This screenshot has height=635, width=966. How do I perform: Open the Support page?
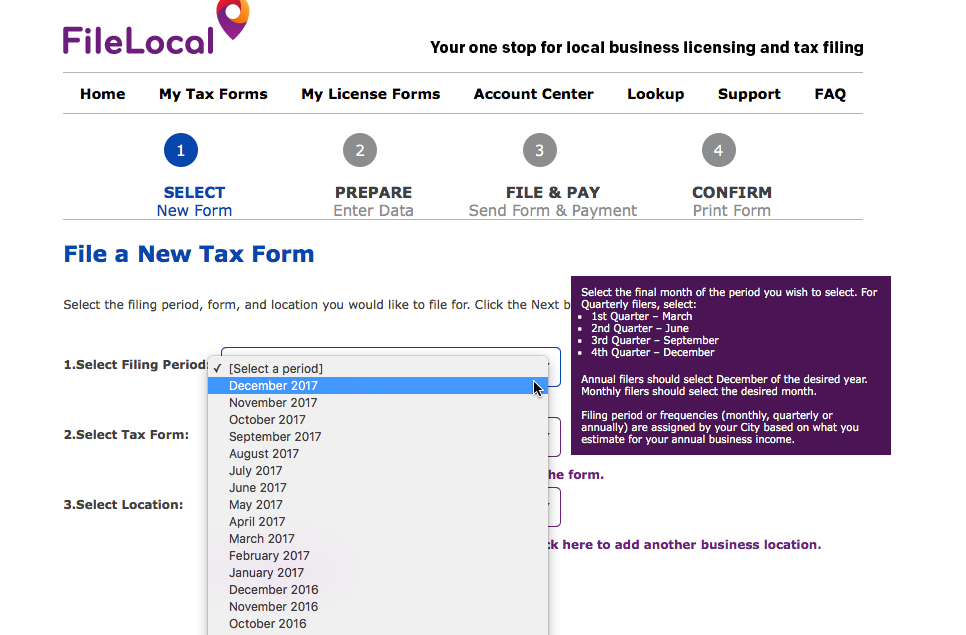(749, 94)
